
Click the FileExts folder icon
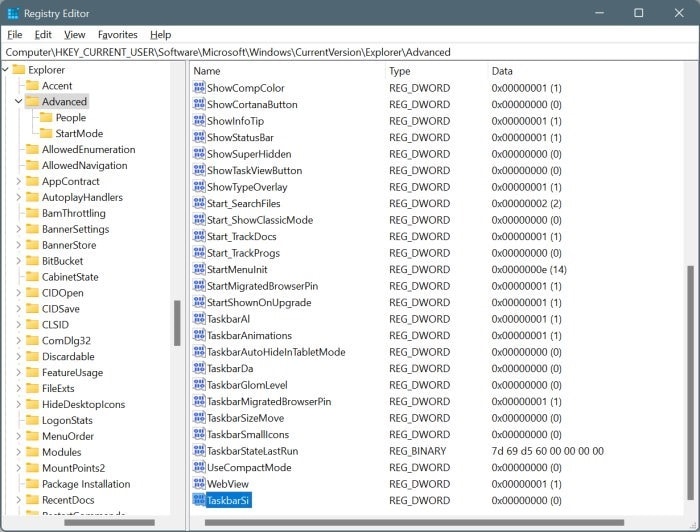click(32, 388)
